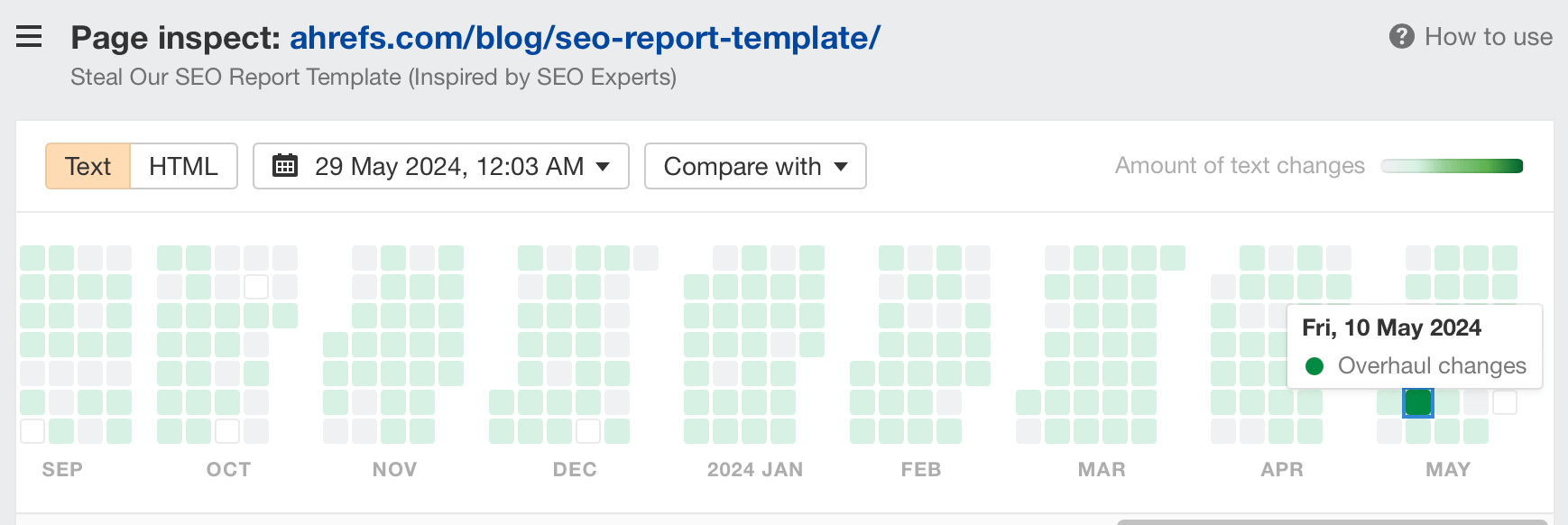Click the chevron next to the date selector
The image size is (1568, 525).
coord(601,166)
